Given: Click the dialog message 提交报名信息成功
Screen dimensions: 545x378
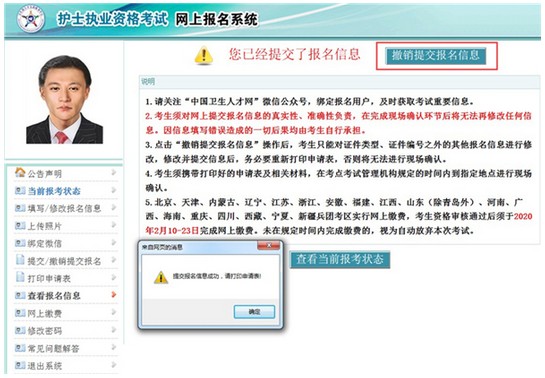Looking at the screenshot, I should pos(217,277).
